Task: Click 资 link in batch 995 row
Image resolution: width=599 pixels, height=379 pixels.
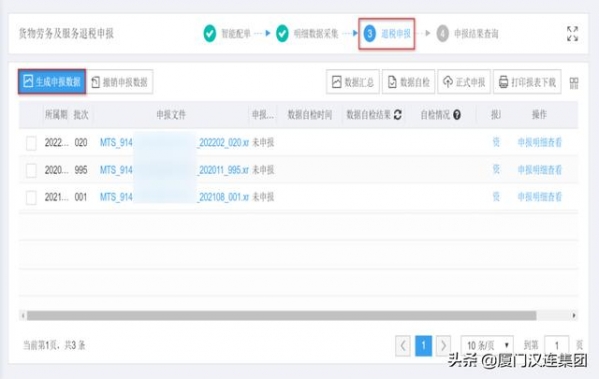Action: tap(496, 169)
